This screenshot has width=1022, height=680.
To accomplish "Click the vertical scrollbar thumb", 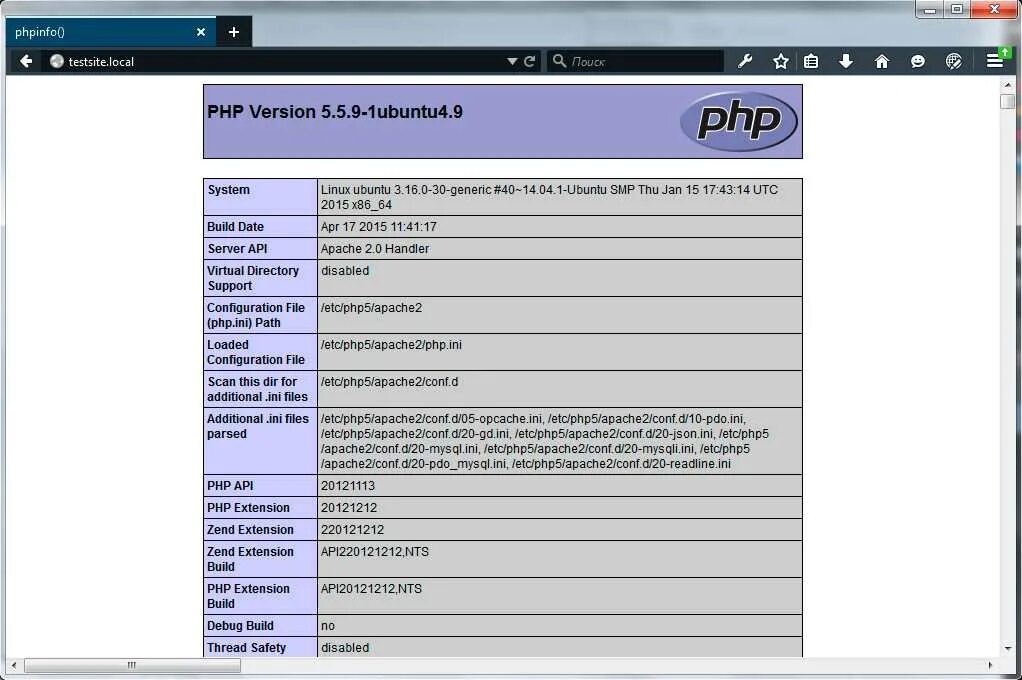I will (x=1008, y=102).
